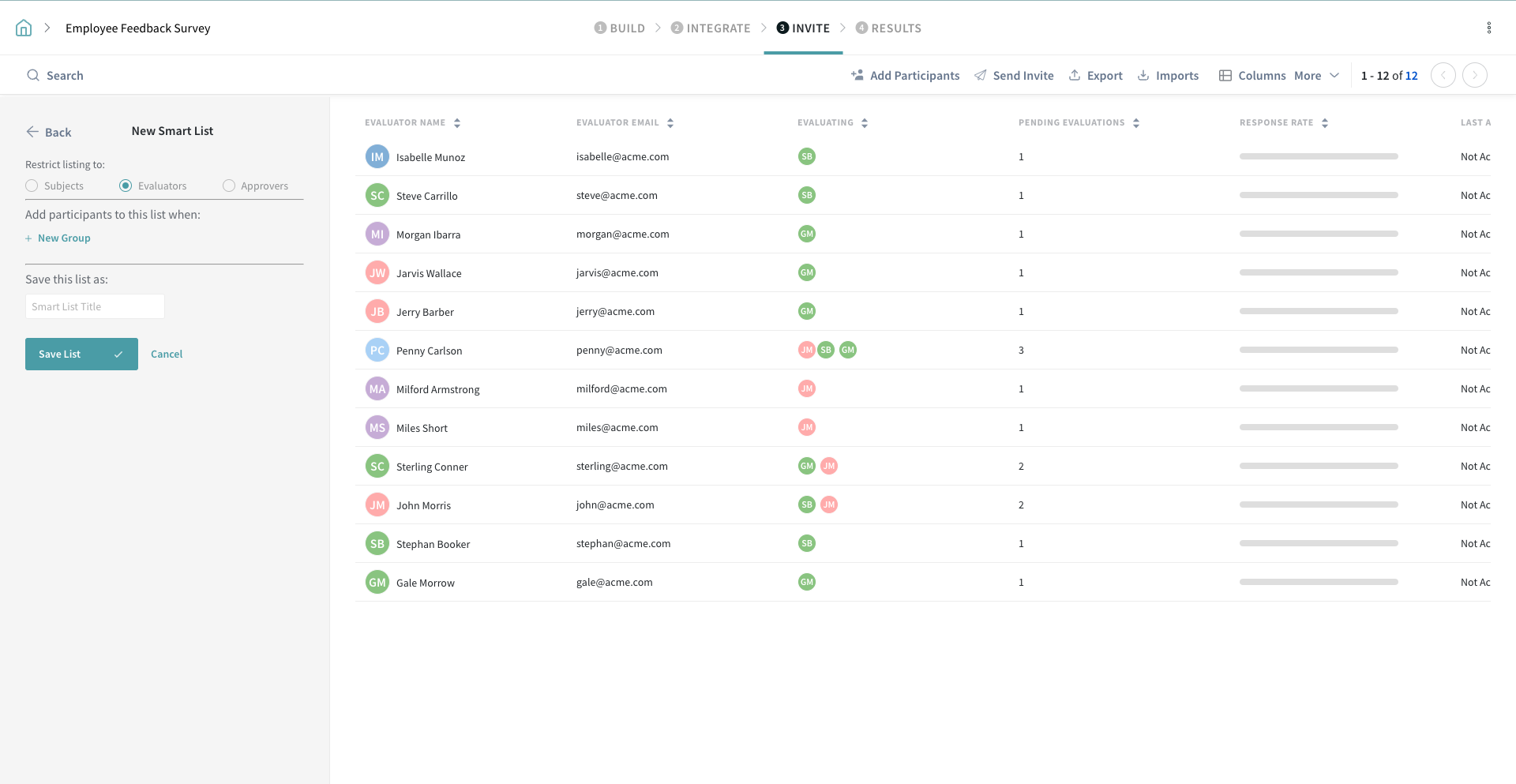1516x784 pixels.
Task: Sort by Pending Evaluations column
Action: tap(1136, 123)
